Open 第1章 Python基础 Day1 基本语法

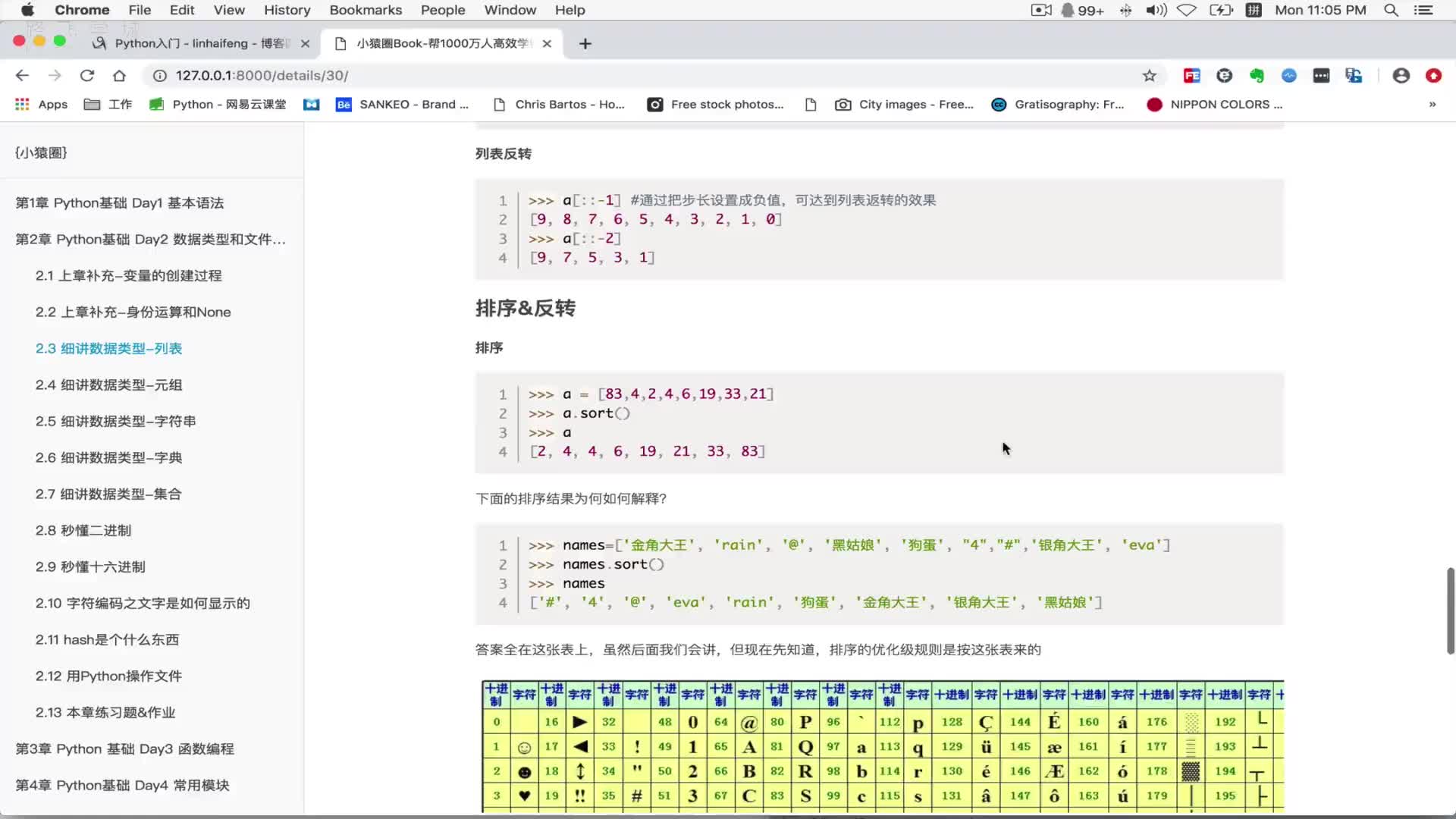(120, 202)
